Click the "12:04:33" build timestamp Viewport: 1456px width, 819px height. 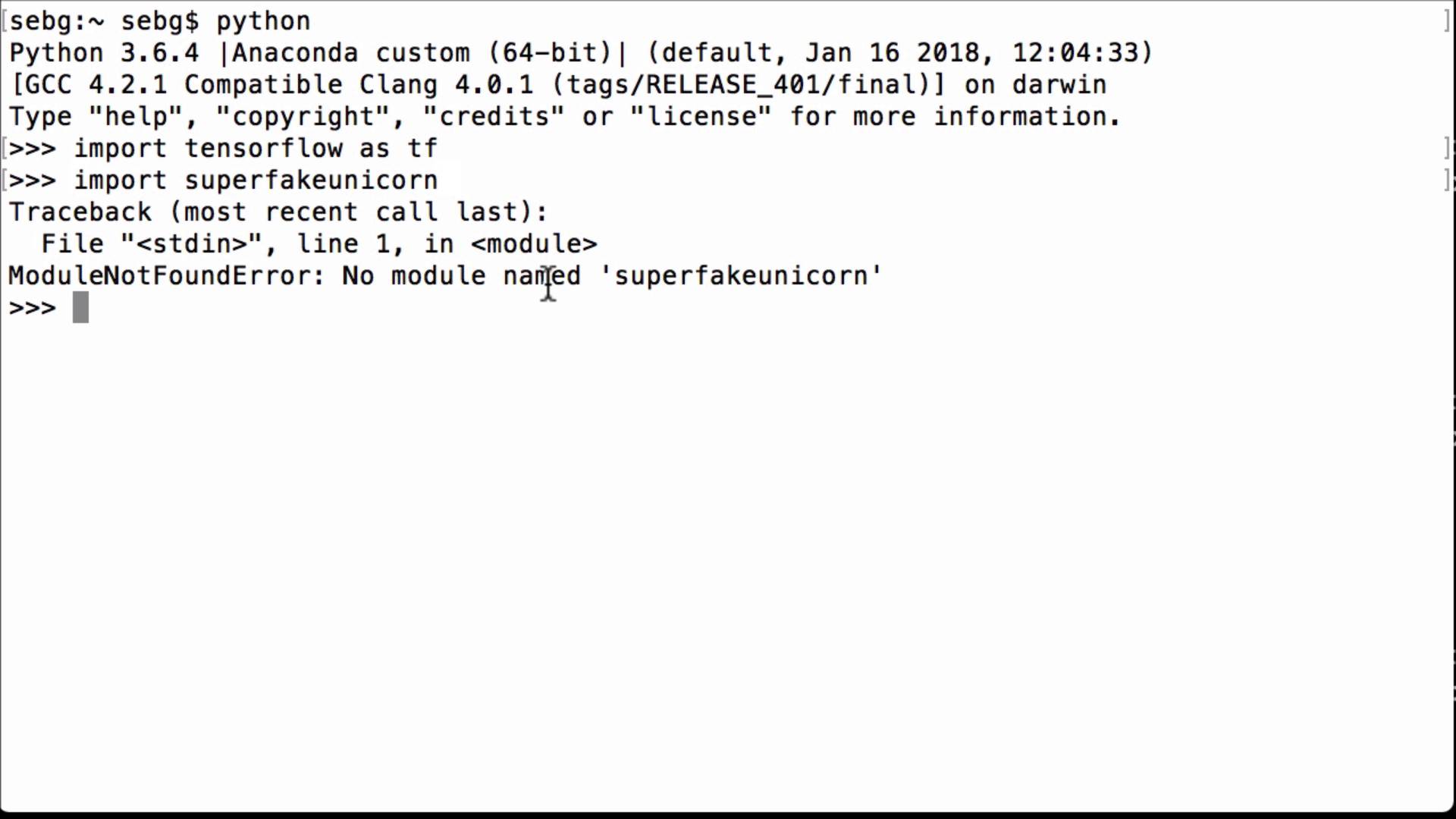click(x=1075, y=53)
